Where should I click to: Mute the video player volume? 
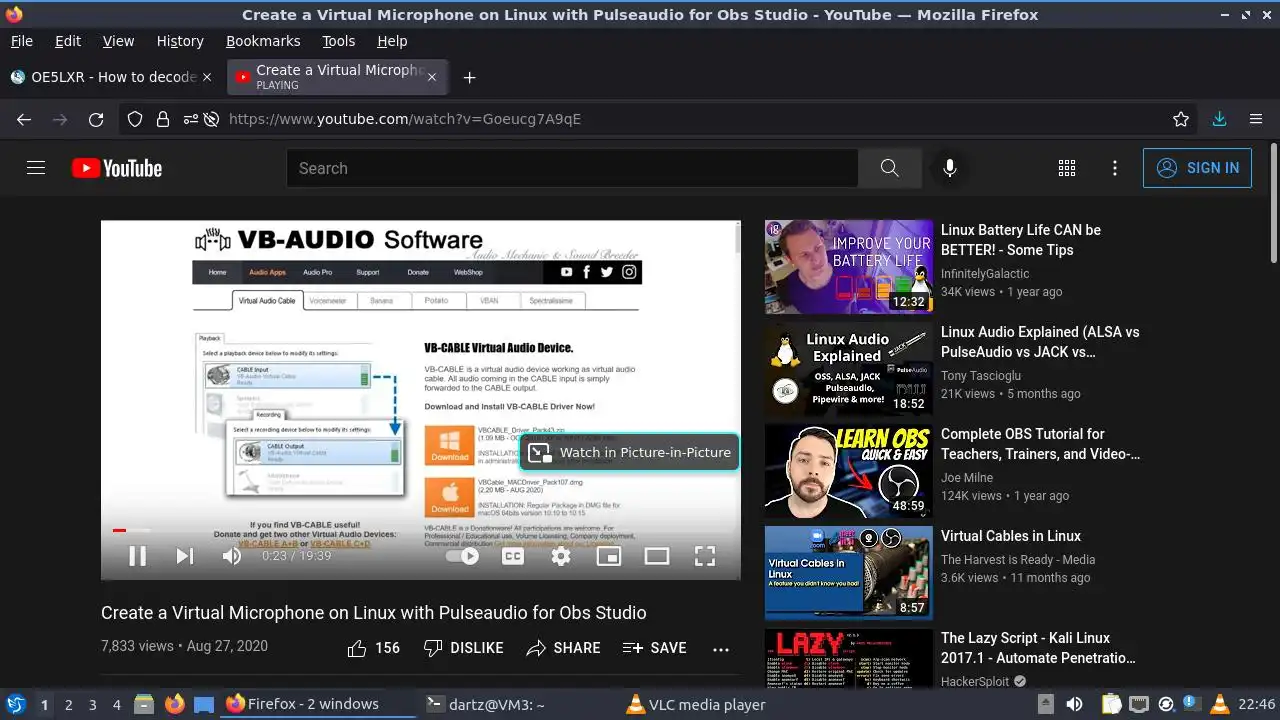pyautogui.click(x=232, y=556)
